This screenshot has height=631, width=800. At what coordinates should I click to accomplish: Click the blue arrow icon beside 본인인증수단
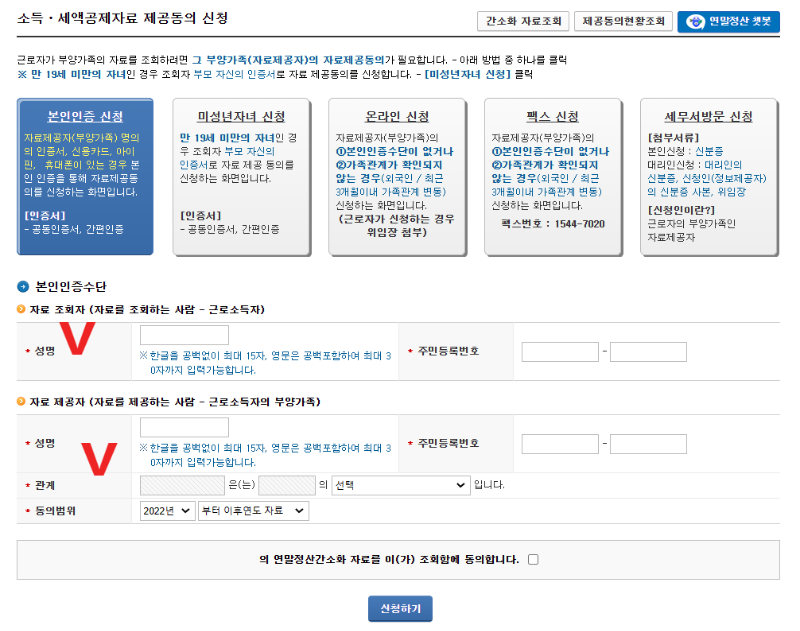[23, 287]
